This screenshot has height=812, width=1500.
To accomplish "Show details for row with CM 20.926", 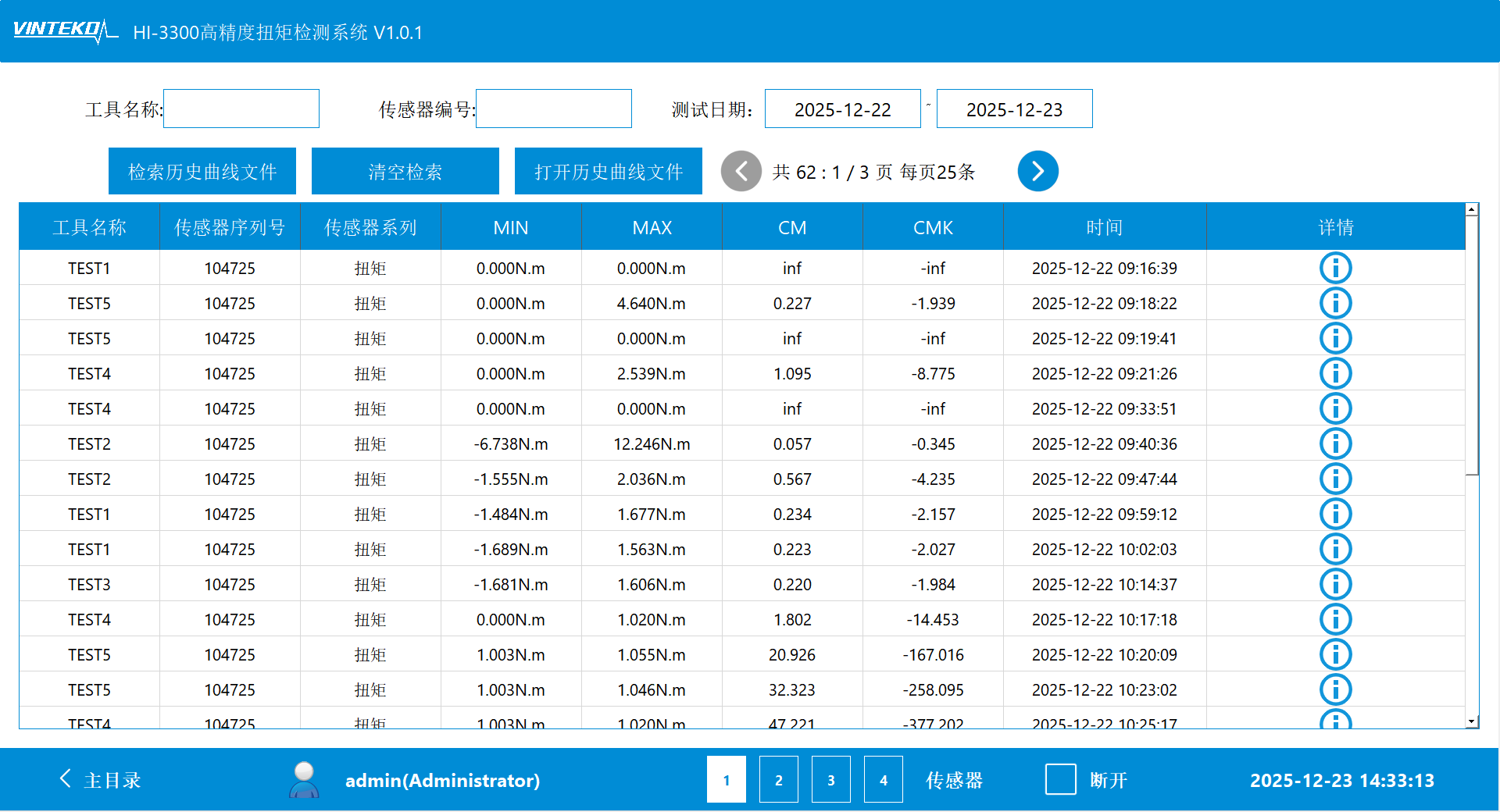I will click(x=1335, y=654).
